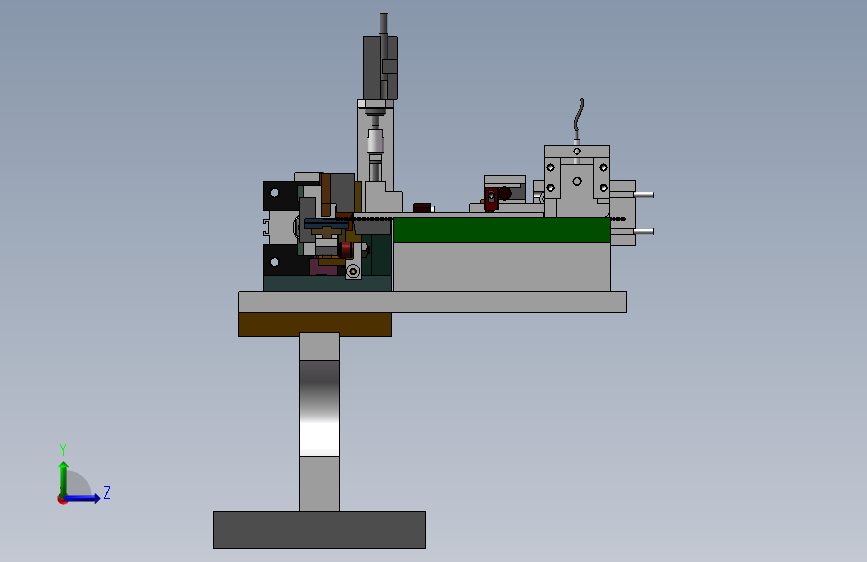The width and height of the screenshot is (867, 562).
Task: Select the dark teal base under the left mechanism
Action: click(327, 283)
